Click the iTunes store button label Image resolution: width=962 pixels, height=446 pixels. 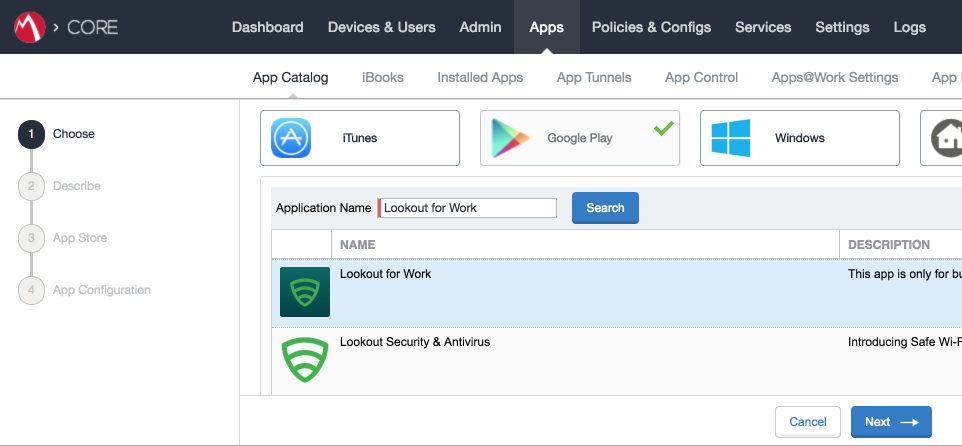(360, 138)
